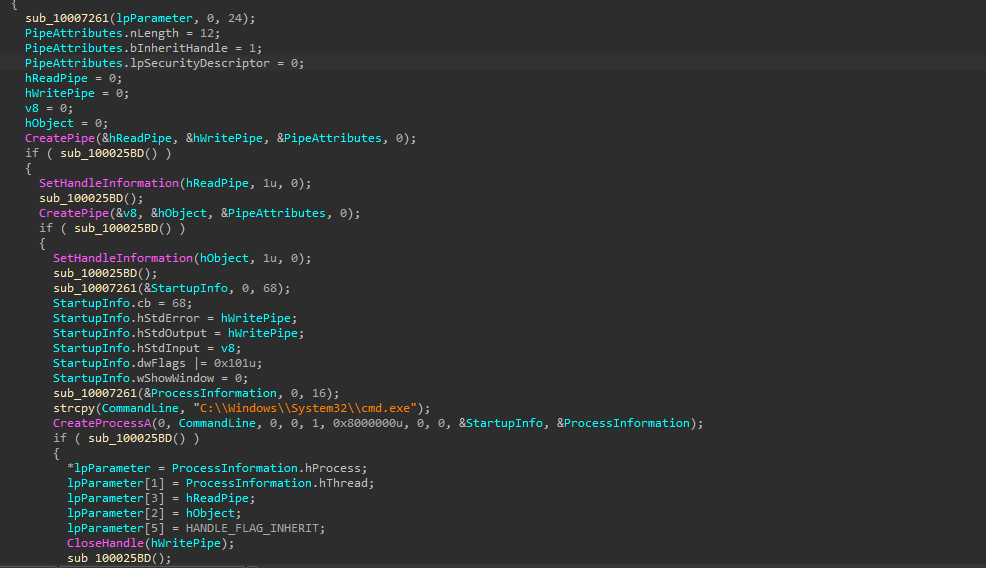The image size is (986, 568).
Task: Click hReadPipe in 'hReadPipe = 0' line
Action: point(57,79)
